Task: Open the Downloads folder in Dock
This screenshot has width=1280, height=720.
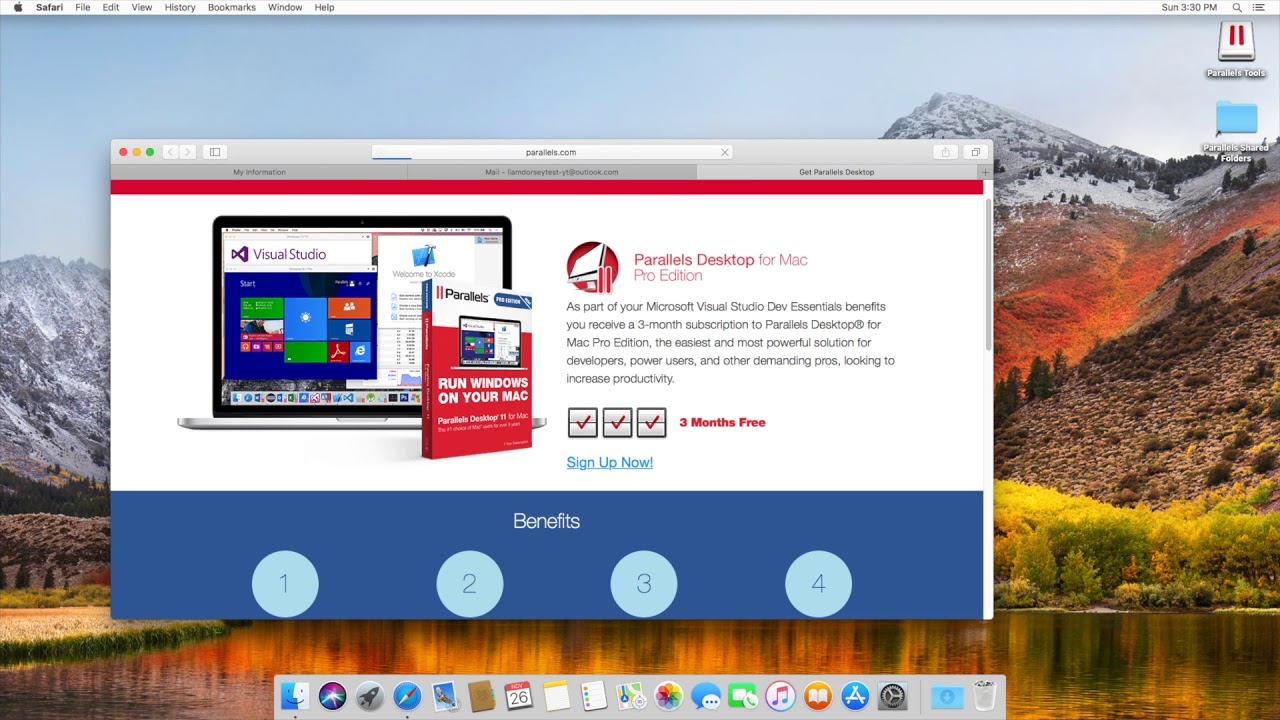Action: 947,696
